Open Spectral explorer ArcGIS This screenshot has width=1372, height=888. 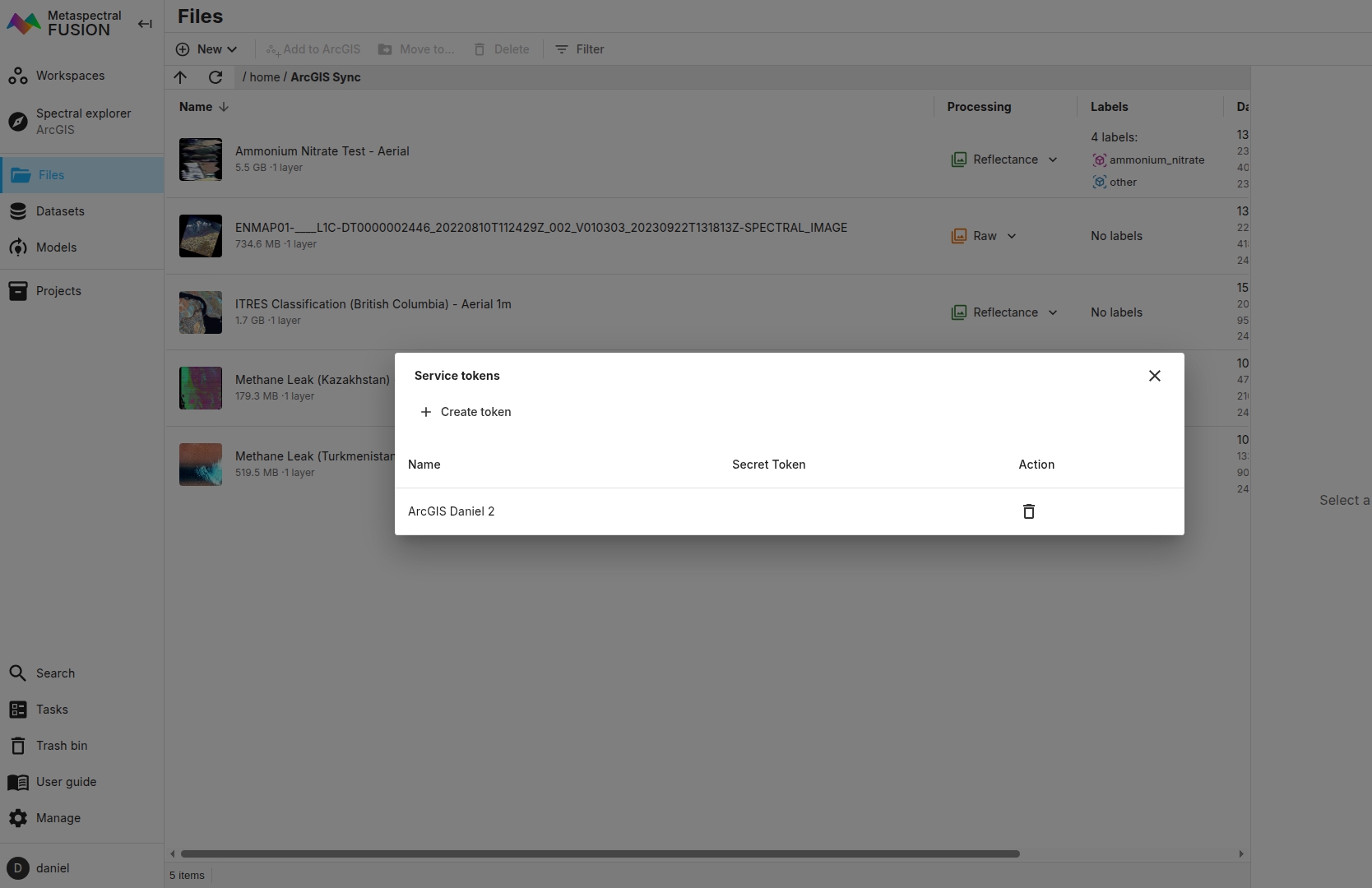82,122
